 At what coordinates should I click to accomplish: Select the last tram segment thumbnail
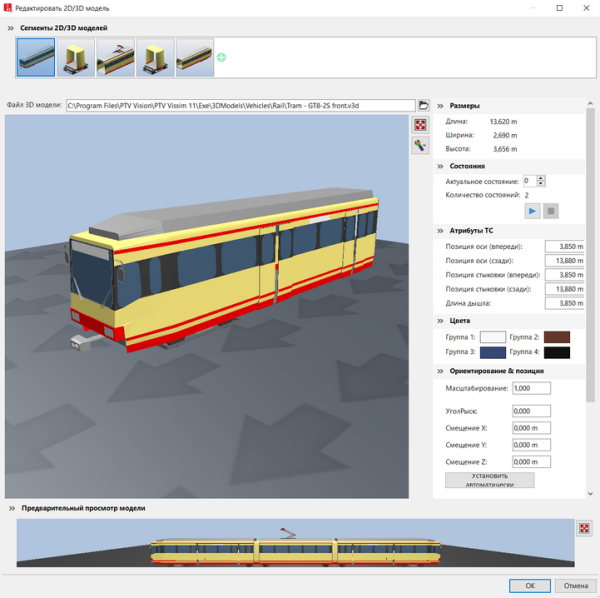click(195, 58)
